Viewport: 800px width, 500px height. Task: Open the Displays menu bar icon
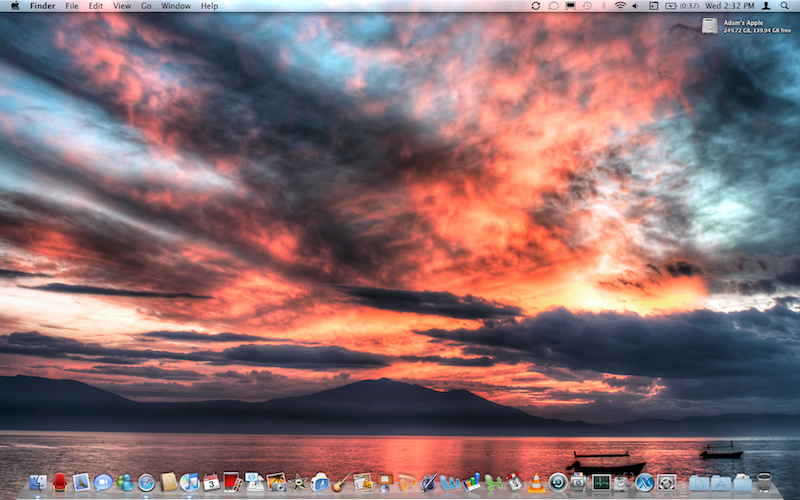tap(570, 6)
